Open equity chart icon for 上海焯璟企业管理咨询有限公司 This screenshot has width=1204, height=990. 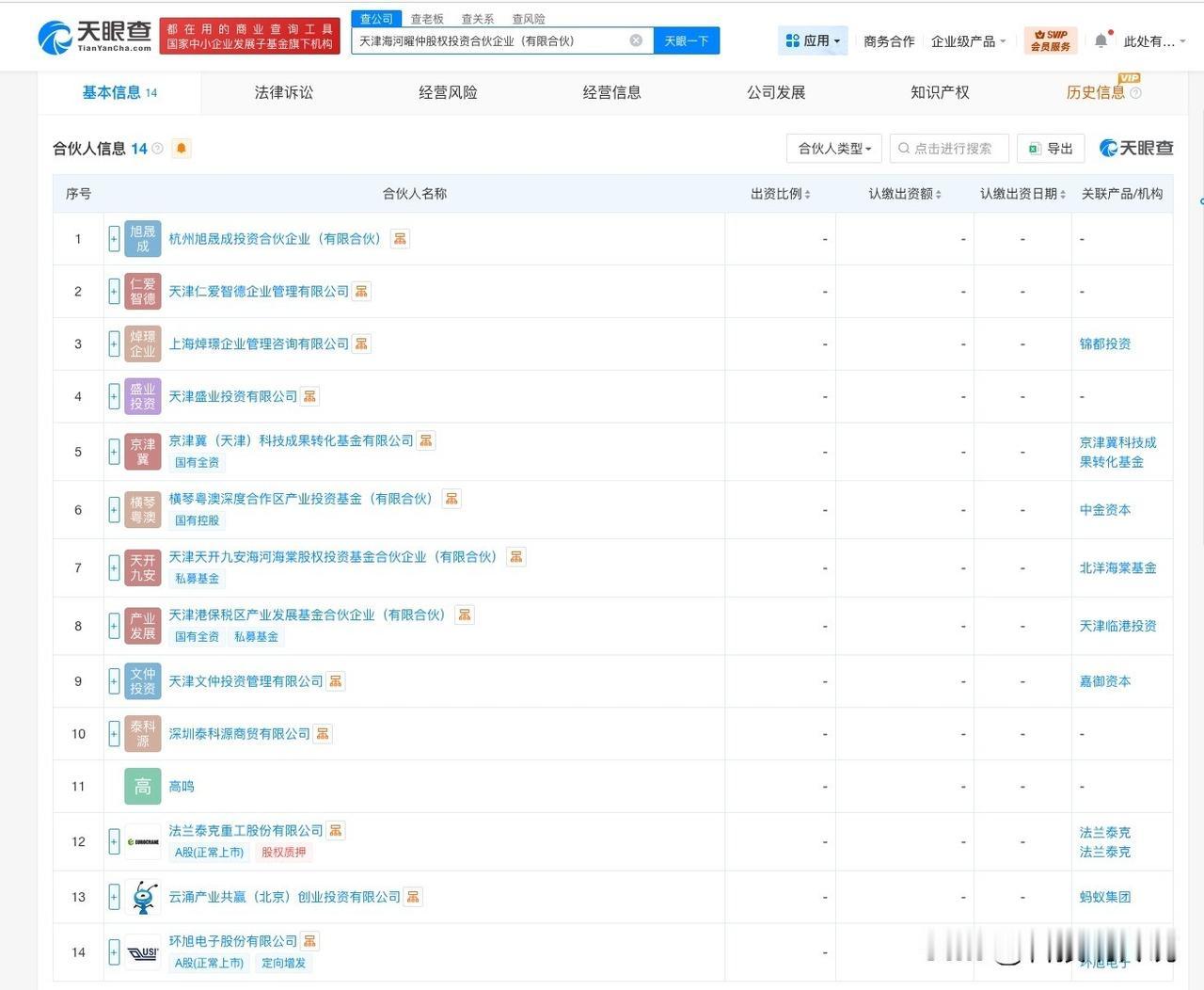coord(361,344)
